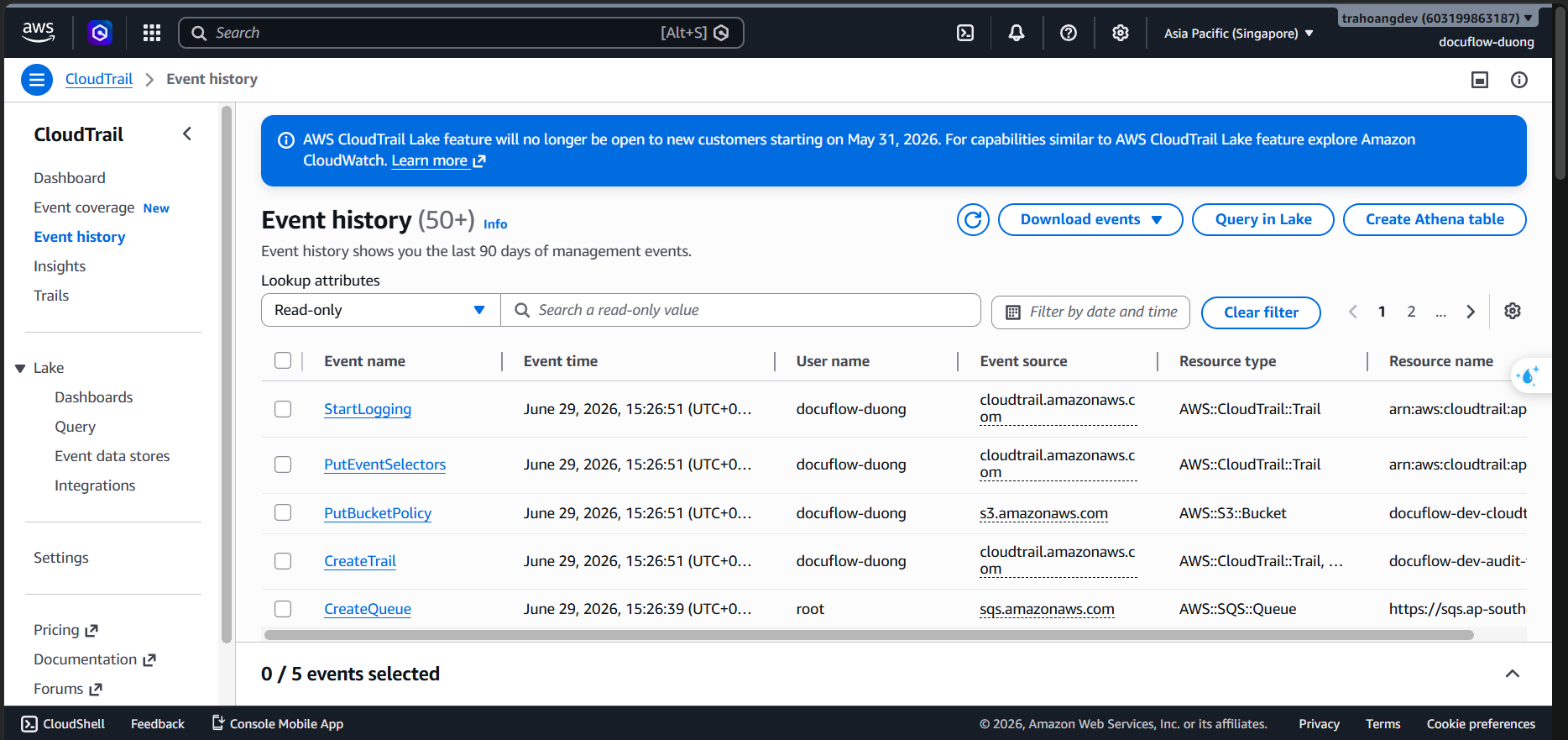Open Dashboard in the sidebar

pyautogui.click(x=70, y=178)
